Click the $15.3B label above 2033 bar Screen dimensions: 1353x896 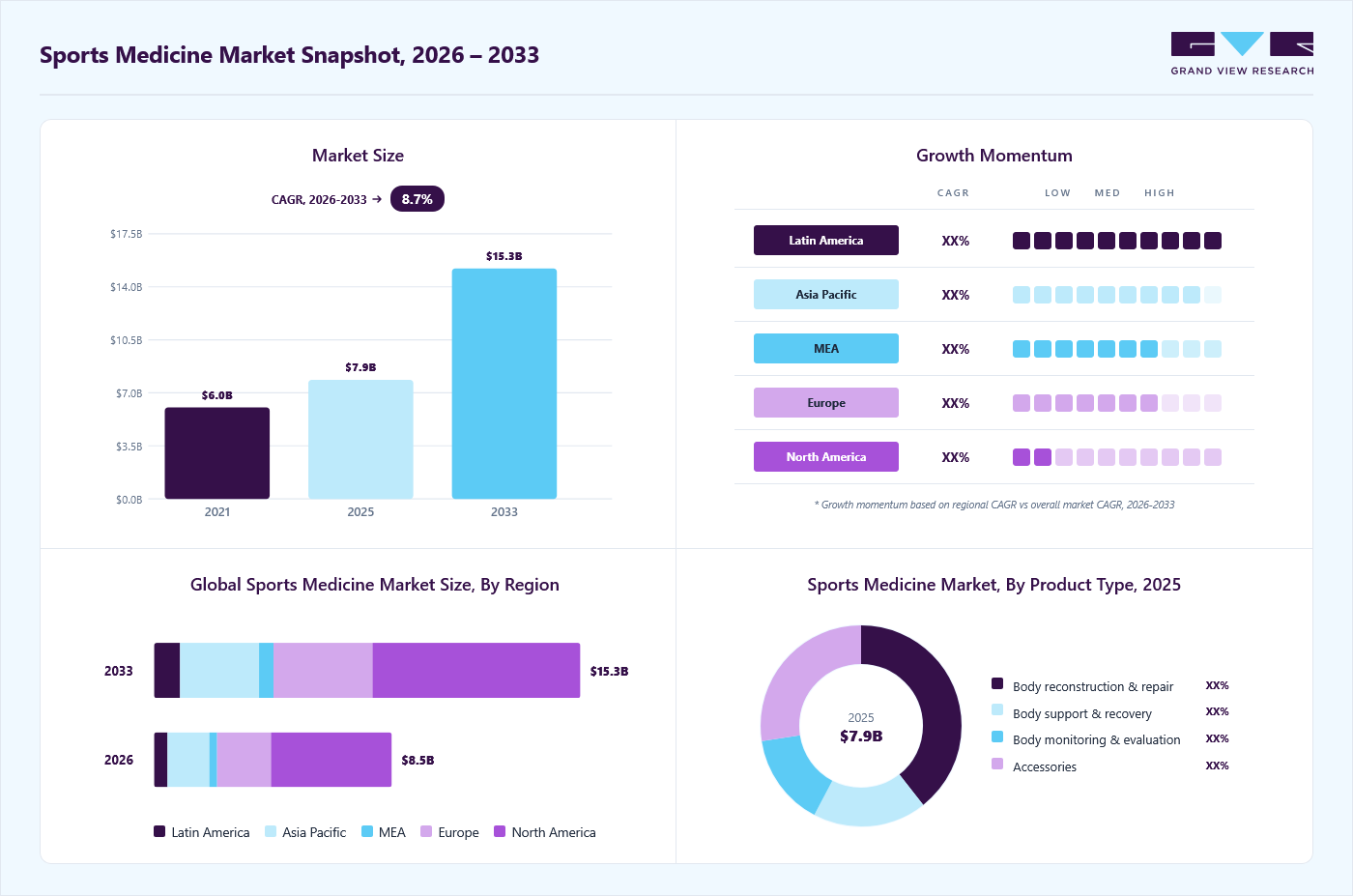(x=504, y=256)
